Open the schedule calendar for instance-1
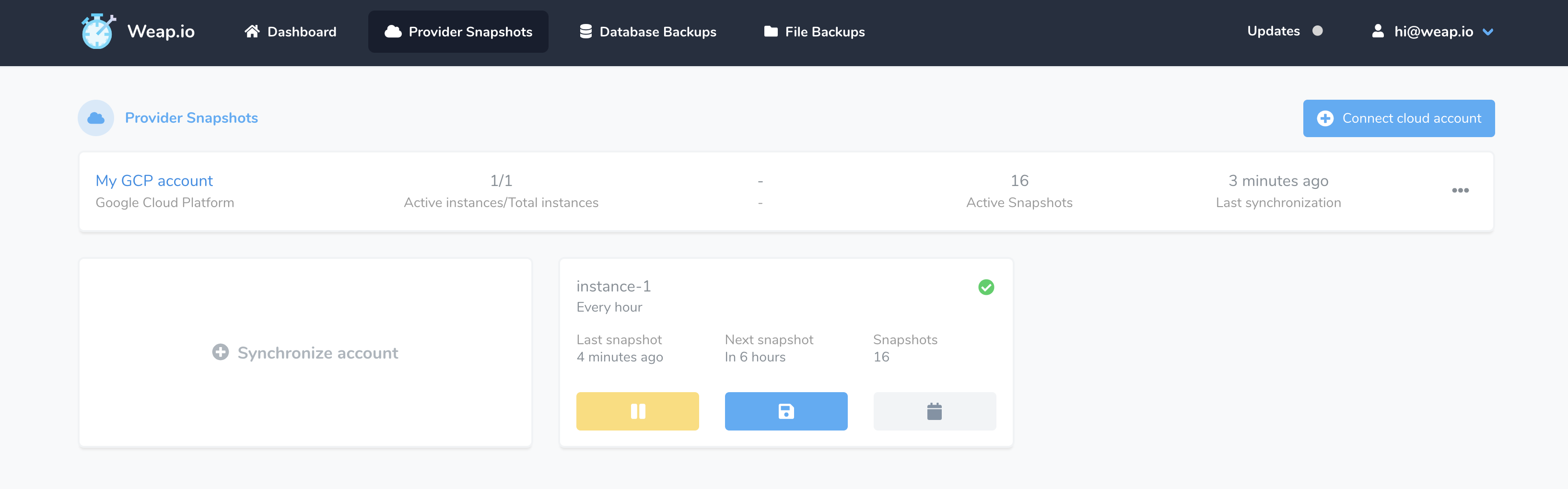Screen dimensions: 1568x489 [935, 411]
